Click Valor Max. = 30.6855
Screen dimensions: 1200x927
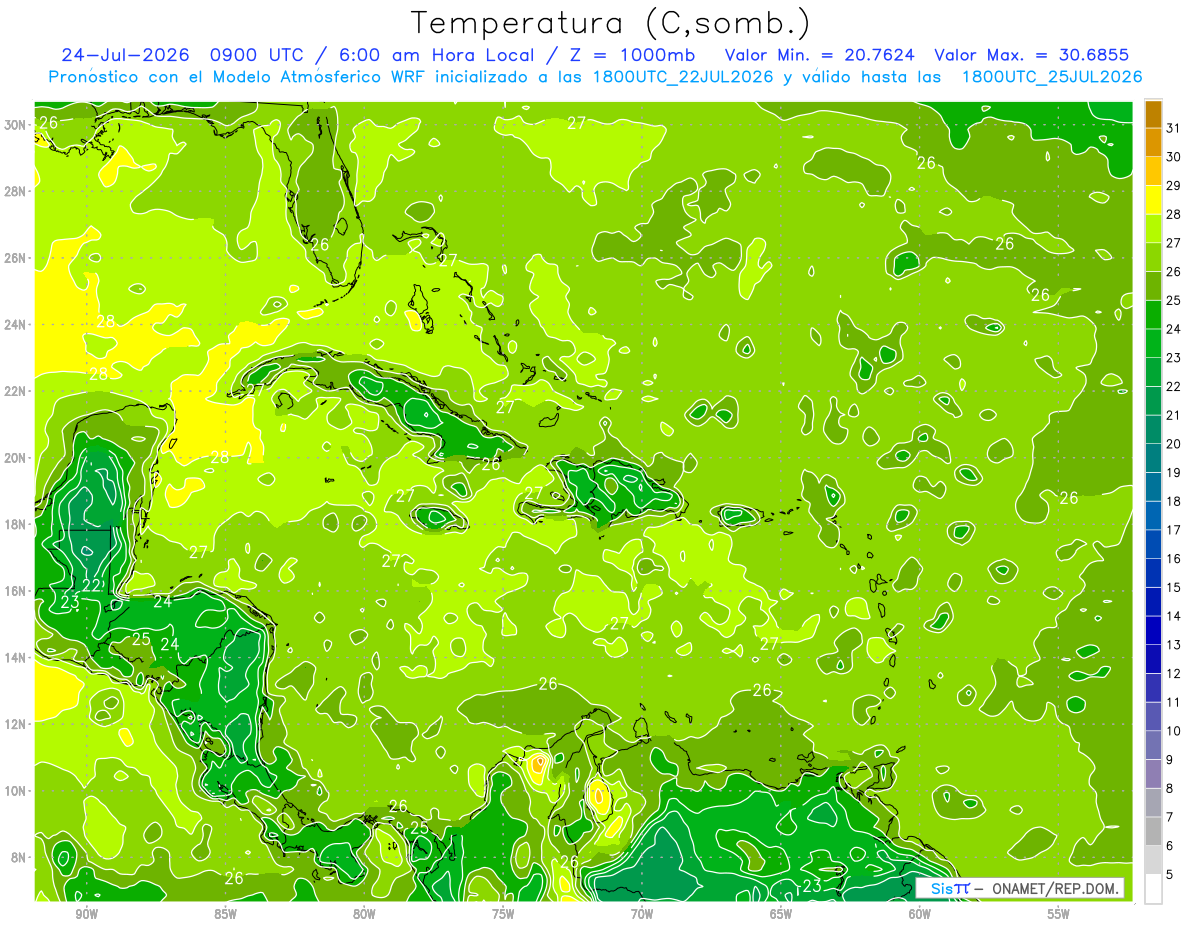pyautogui.click(x=1032, y=55)
